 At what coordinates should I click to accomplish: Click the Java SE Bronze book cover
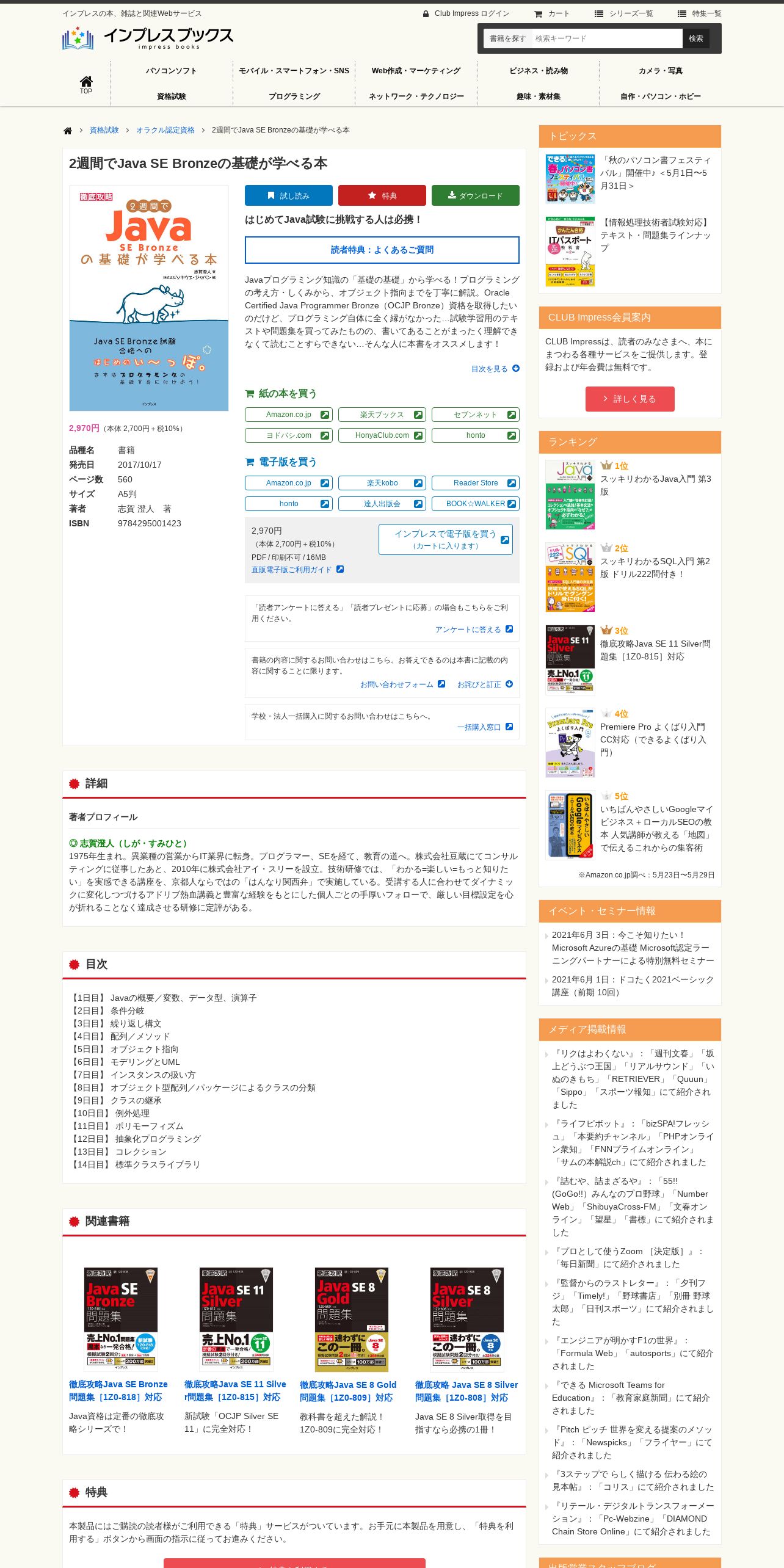point(149,298)
